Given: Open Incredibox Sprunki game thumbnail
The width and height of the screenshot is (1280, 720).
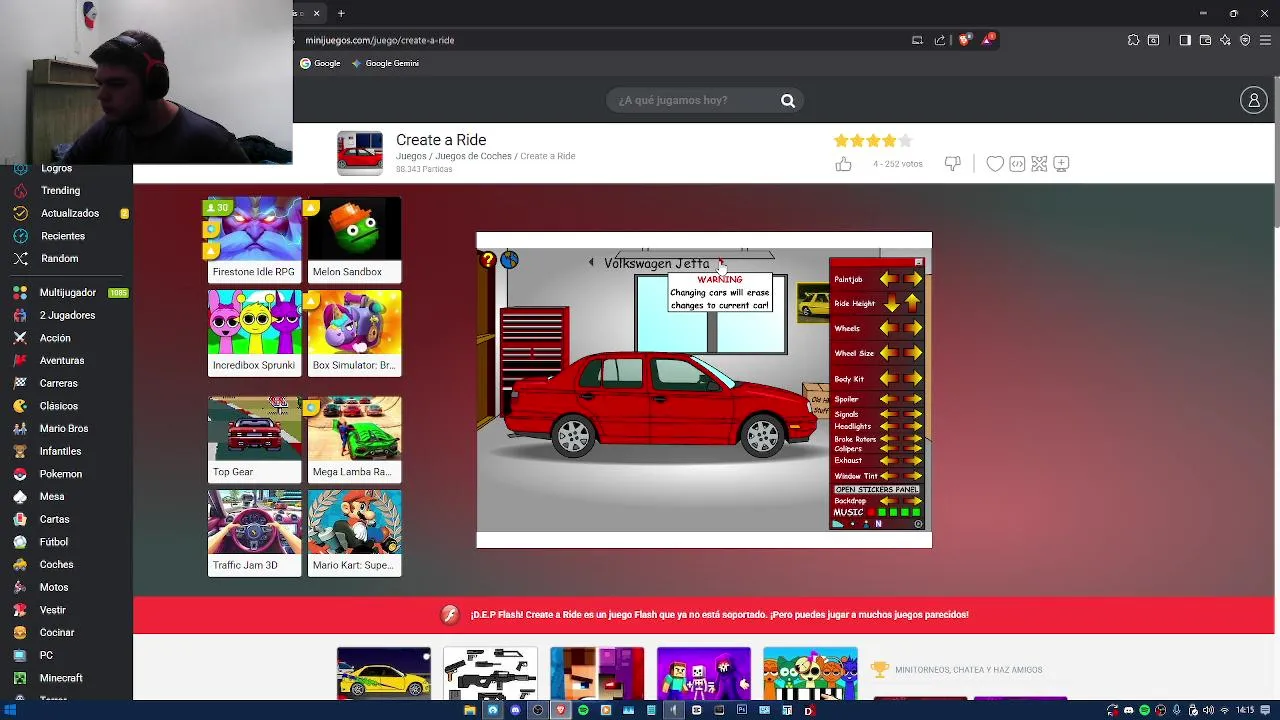Looking at the screenshot, I should (254, 333).
